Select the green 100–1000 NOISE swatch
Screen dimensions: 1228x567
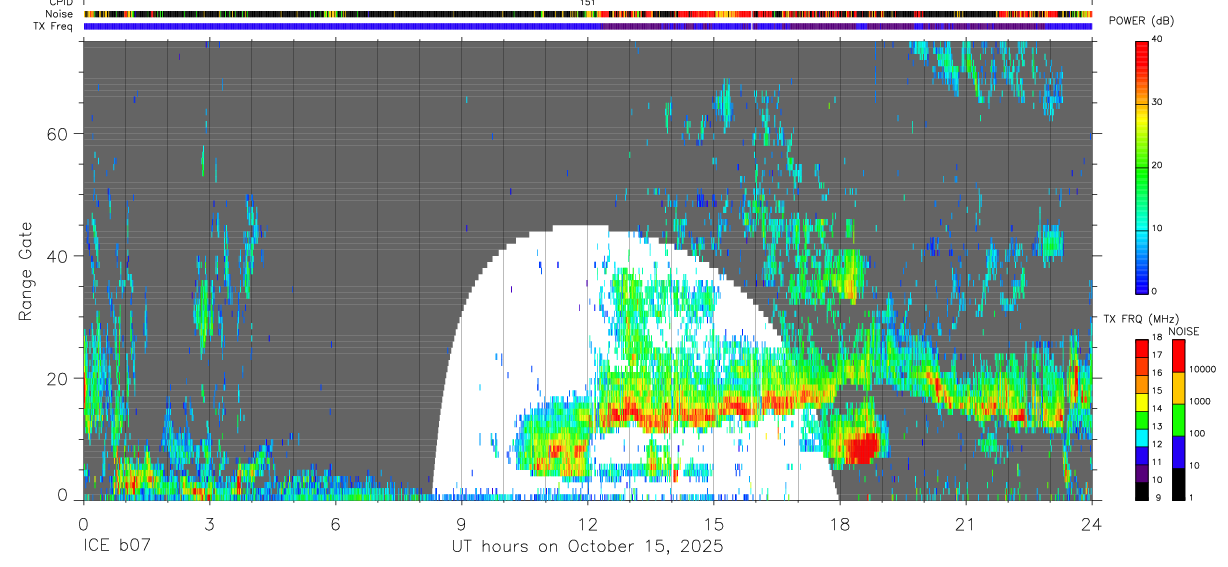pyautogui.click(x=1178, y=419)
